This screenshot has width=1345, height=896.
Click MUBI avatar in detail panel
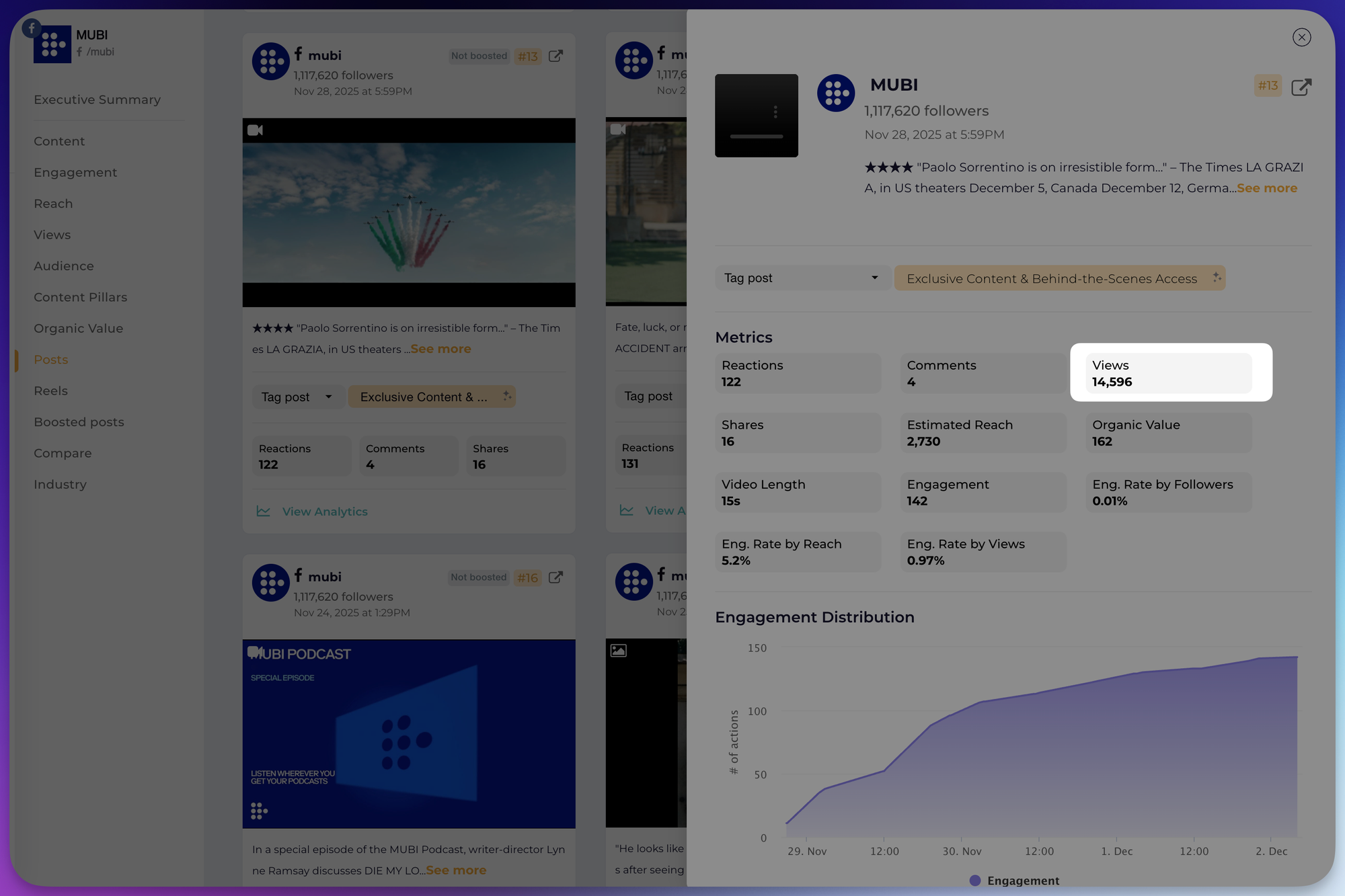click(x=835, y=93)
